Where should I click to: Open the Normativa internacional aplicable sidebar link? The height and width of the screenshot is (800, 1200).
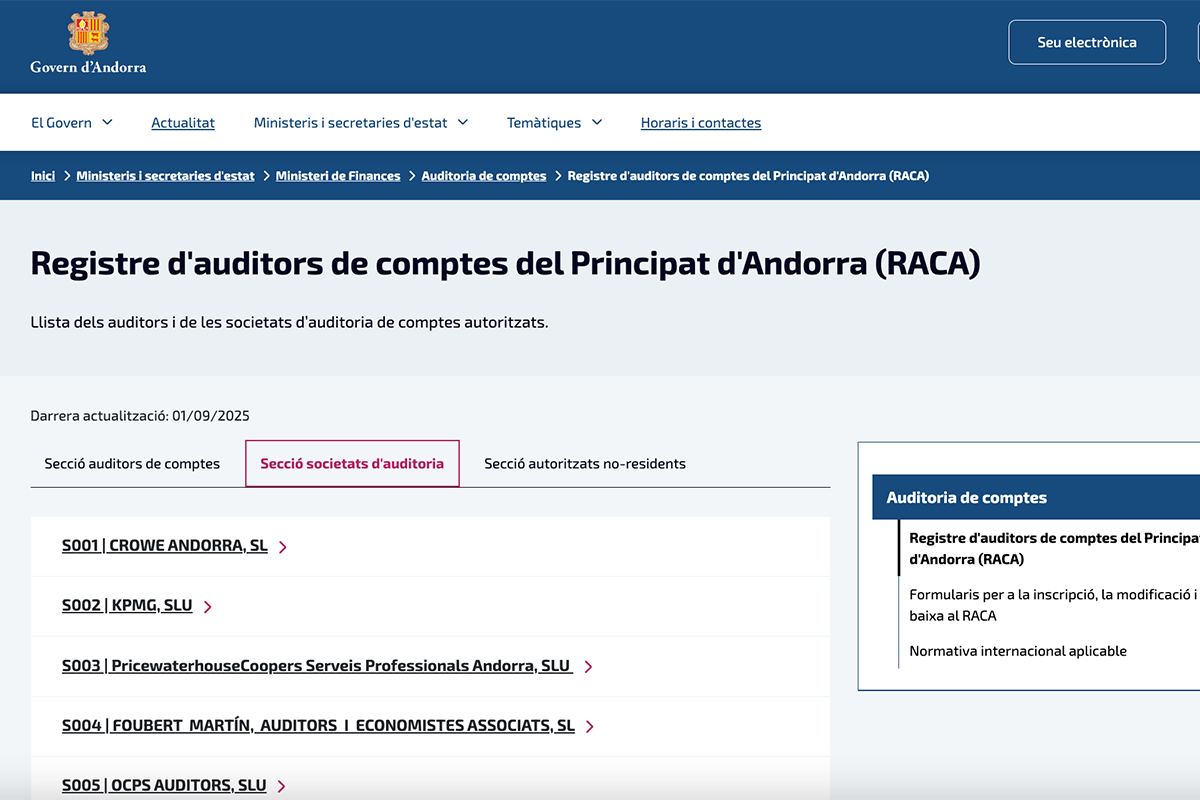(x=1018, y=650)
